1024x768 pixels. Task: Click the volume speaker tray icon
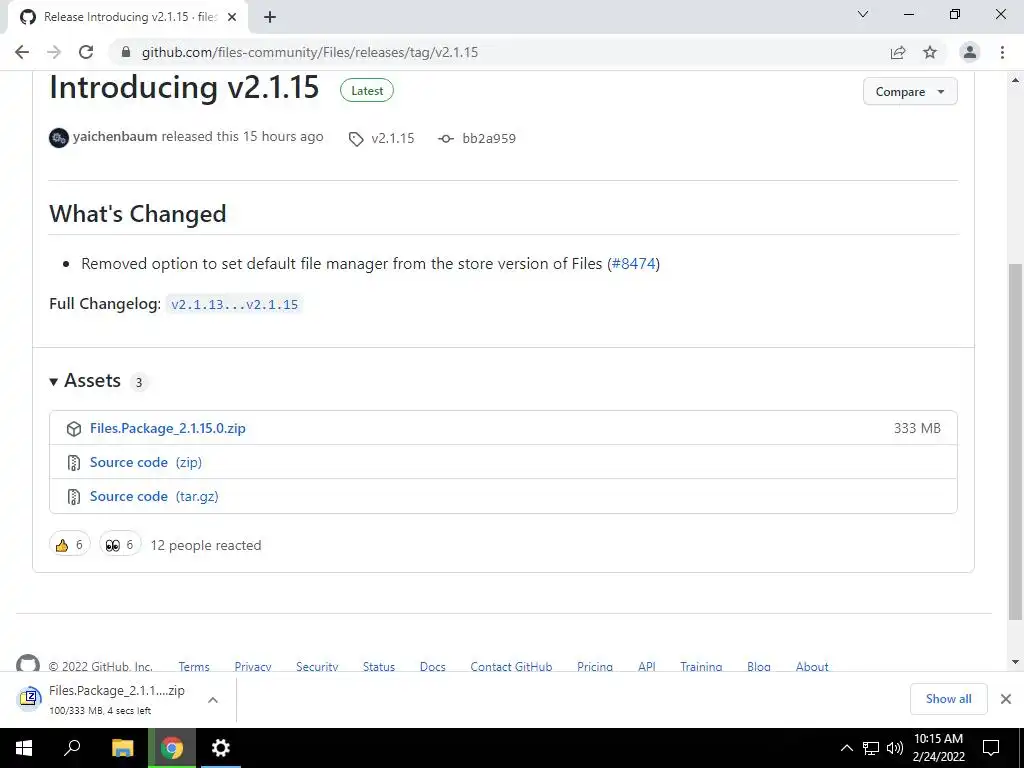tap(895, 748)
